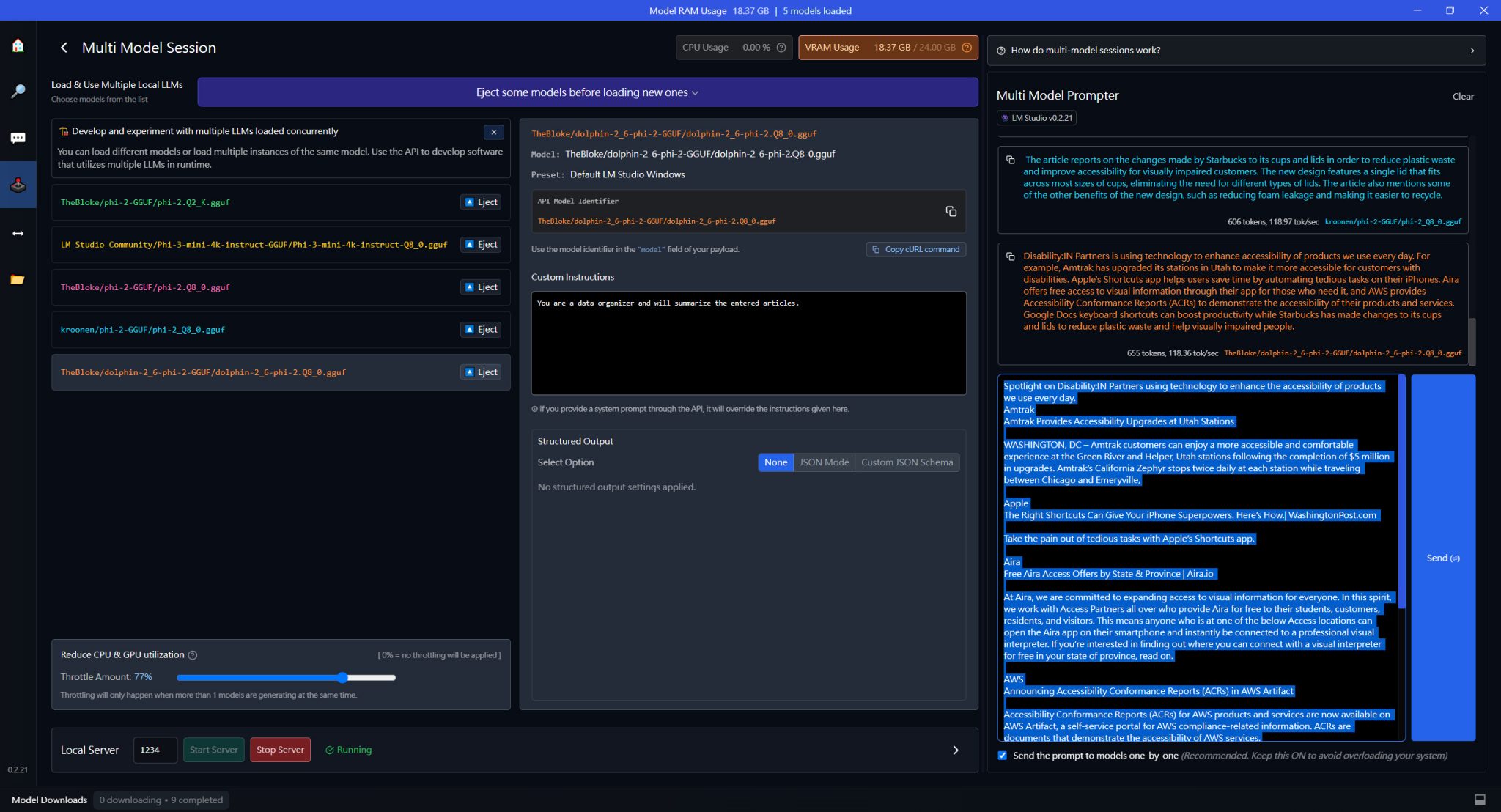1501x812 pixels.
Task: Click the VRAM Usage help icon
Action: (x=967, y=48)
